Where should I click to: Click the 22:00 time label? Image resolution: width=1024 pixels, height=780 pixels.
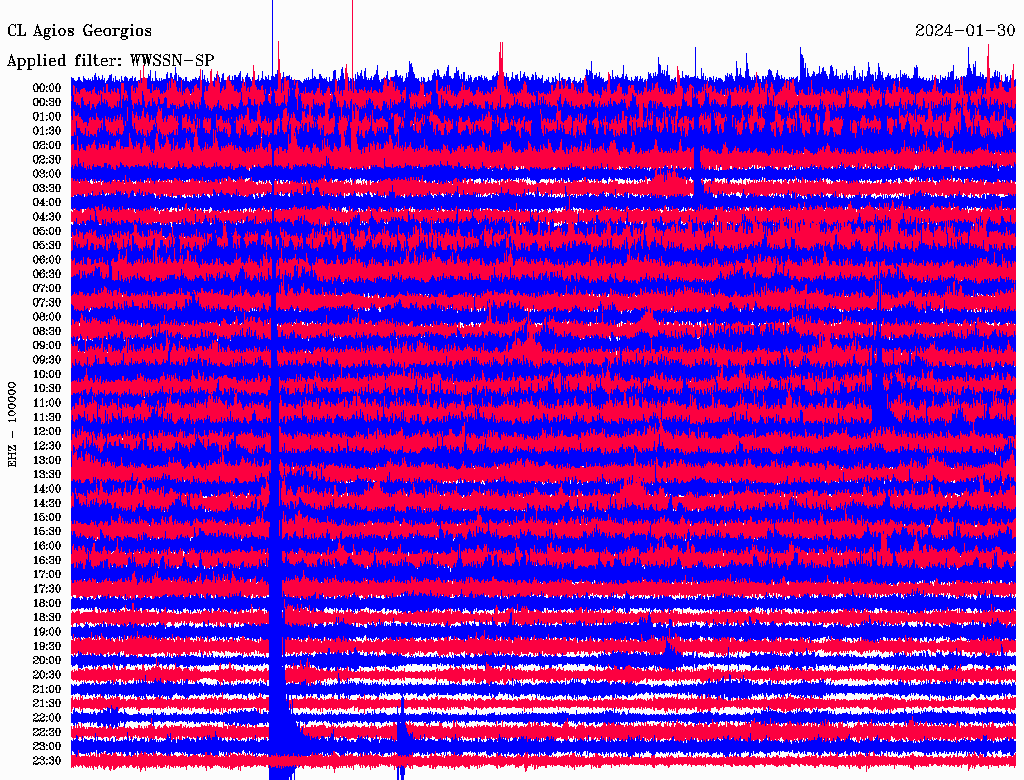(x=47, y=718)
